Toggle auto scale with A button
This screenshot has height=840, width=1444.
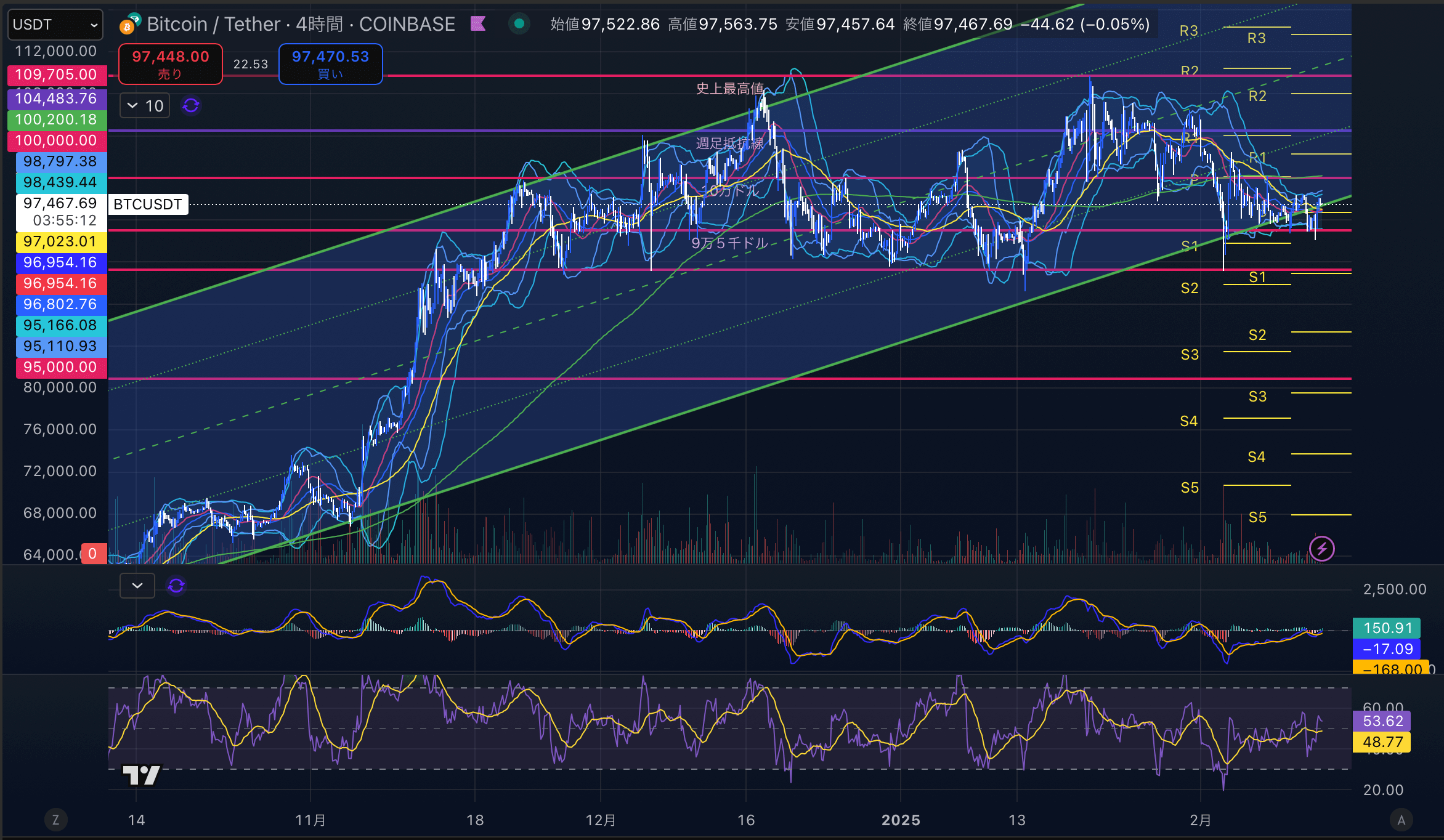(1401, 820)
